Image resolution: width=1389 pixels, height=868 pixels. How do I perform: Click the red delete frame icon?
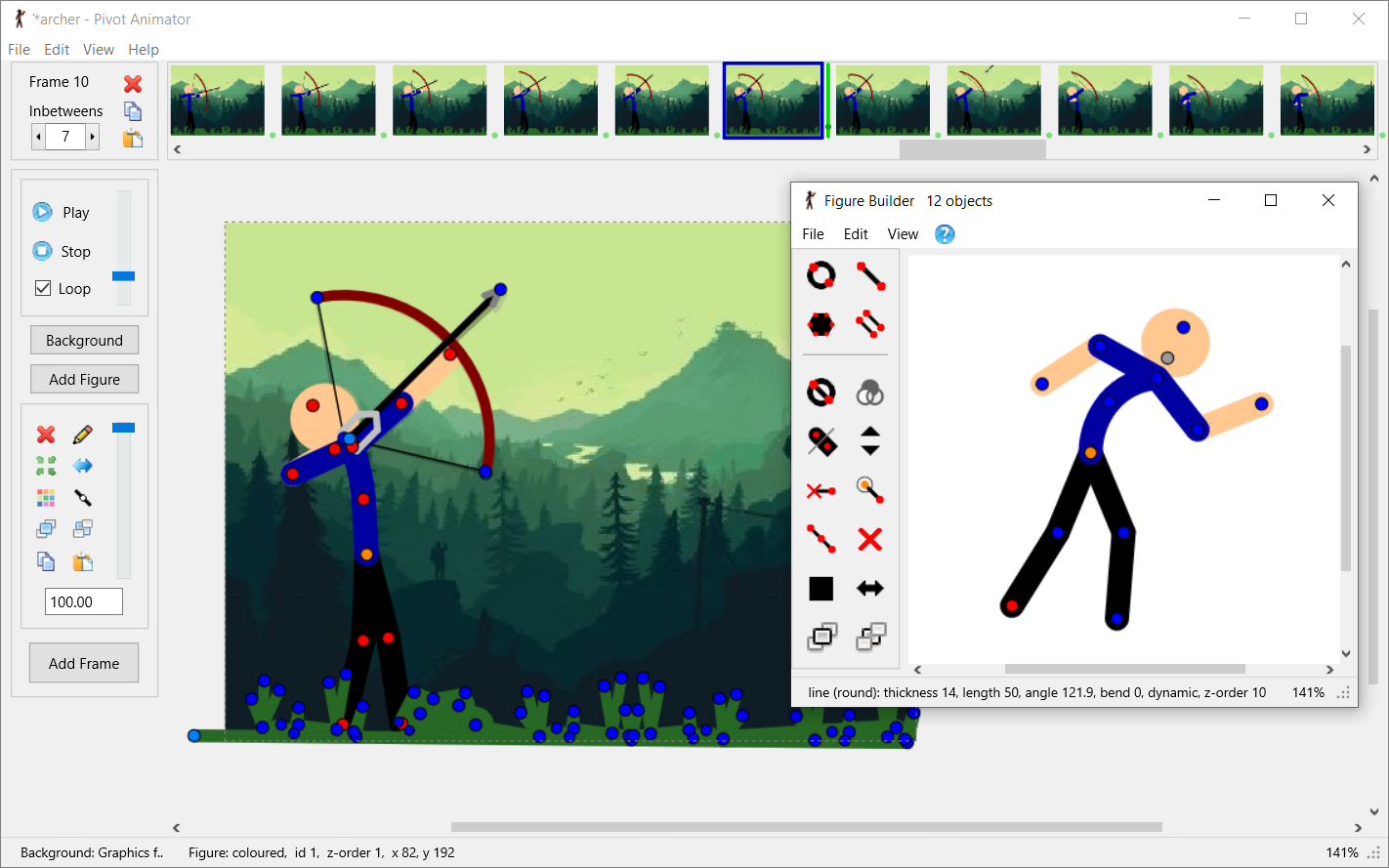click(133, 83)
